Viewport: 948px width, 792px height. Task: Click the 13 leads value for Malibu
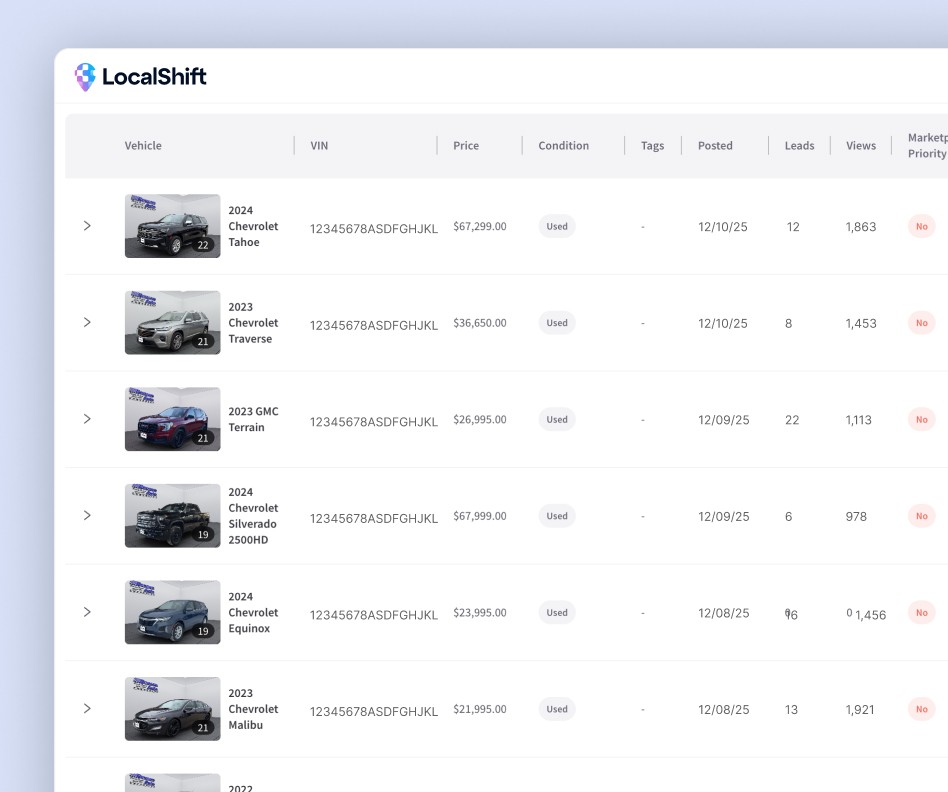791,709
